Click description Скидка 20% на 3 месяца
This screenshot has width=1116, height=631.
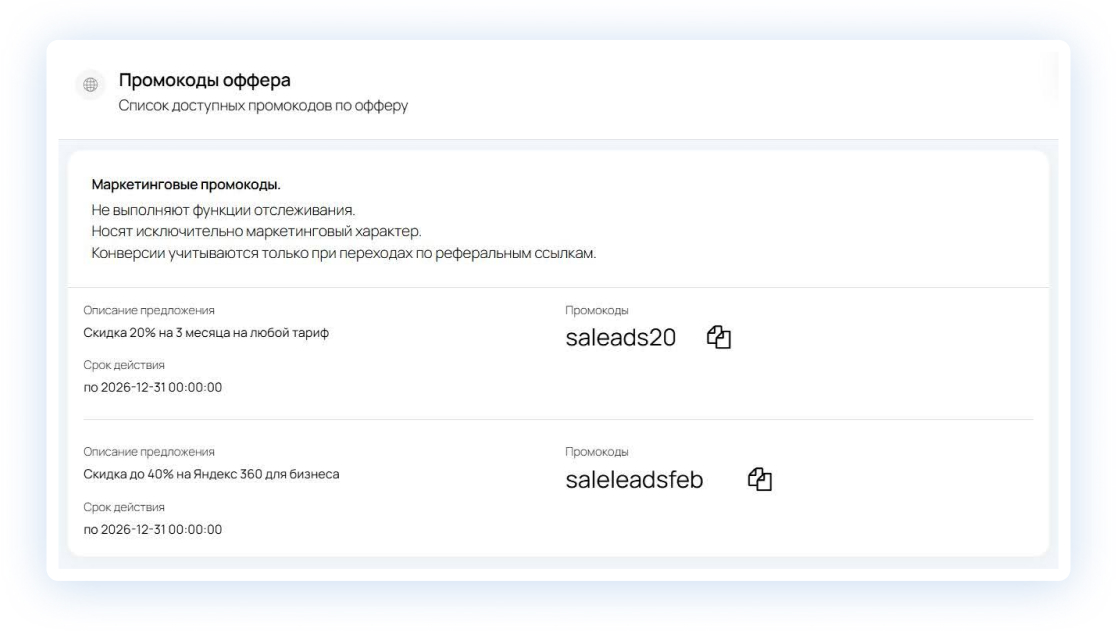pyautogui.click(x=206, y=332)
